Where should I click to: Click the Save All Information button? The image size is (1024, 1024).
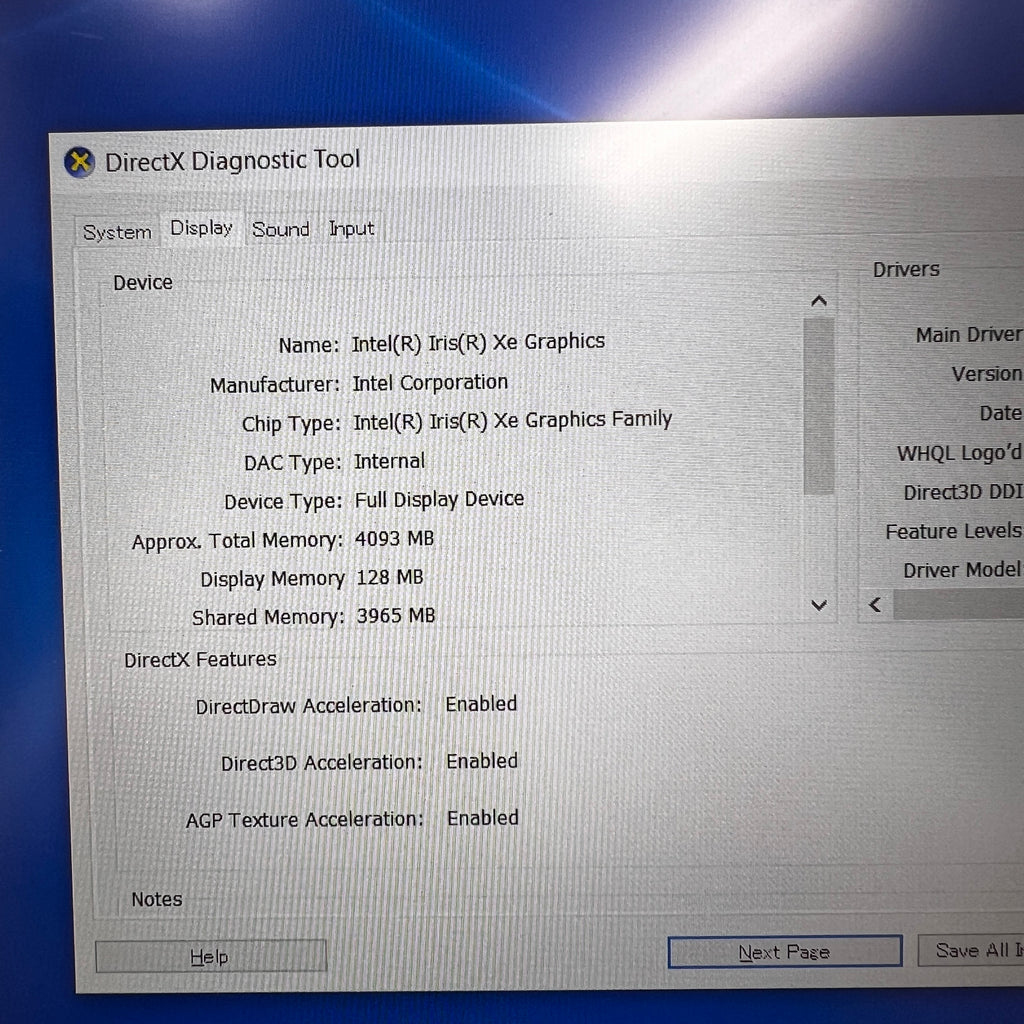coord(971,950)
